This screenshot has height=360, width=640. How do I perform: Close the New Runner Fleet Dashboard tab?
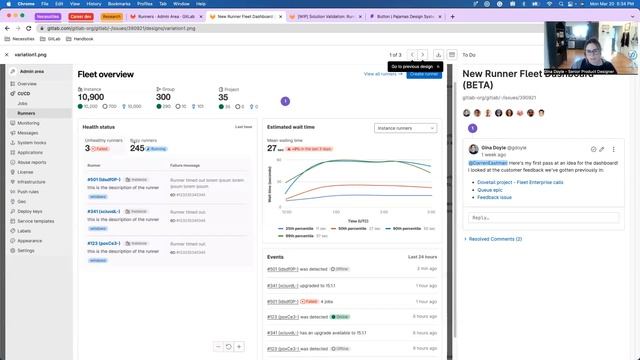[280, 17]
